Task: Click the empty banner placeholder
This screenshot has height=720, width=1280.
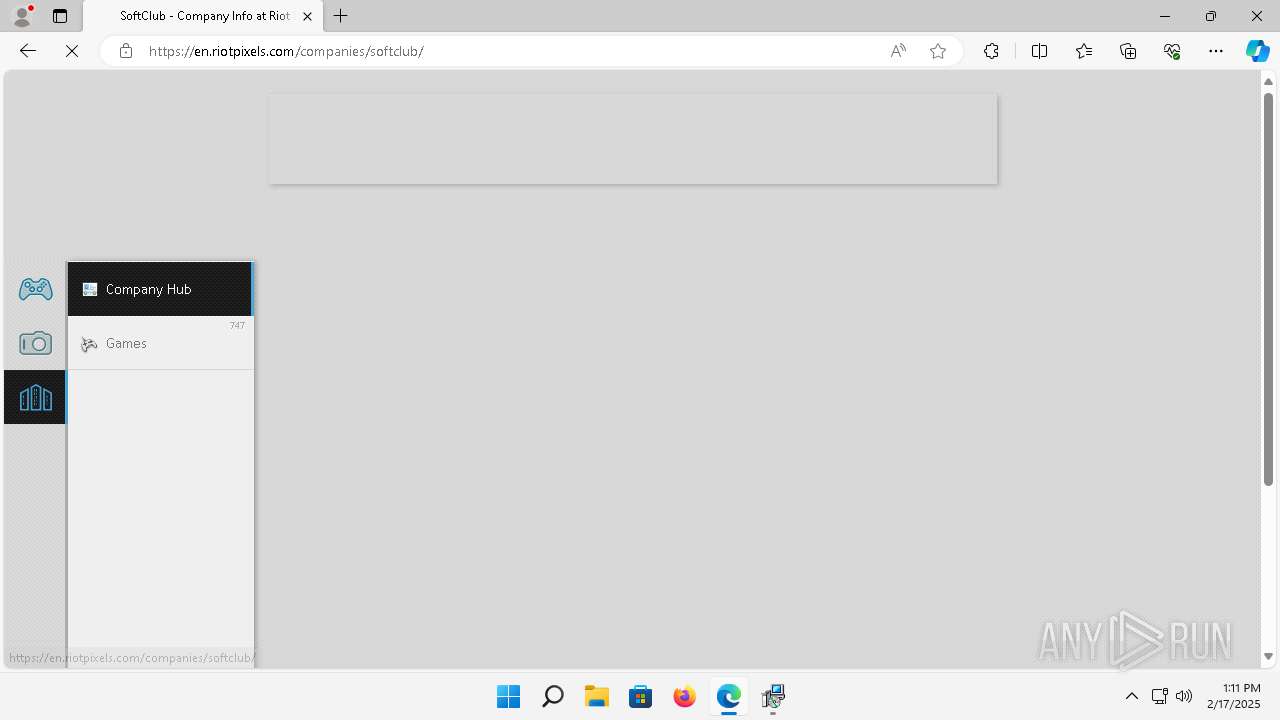Action: [633, 139]
